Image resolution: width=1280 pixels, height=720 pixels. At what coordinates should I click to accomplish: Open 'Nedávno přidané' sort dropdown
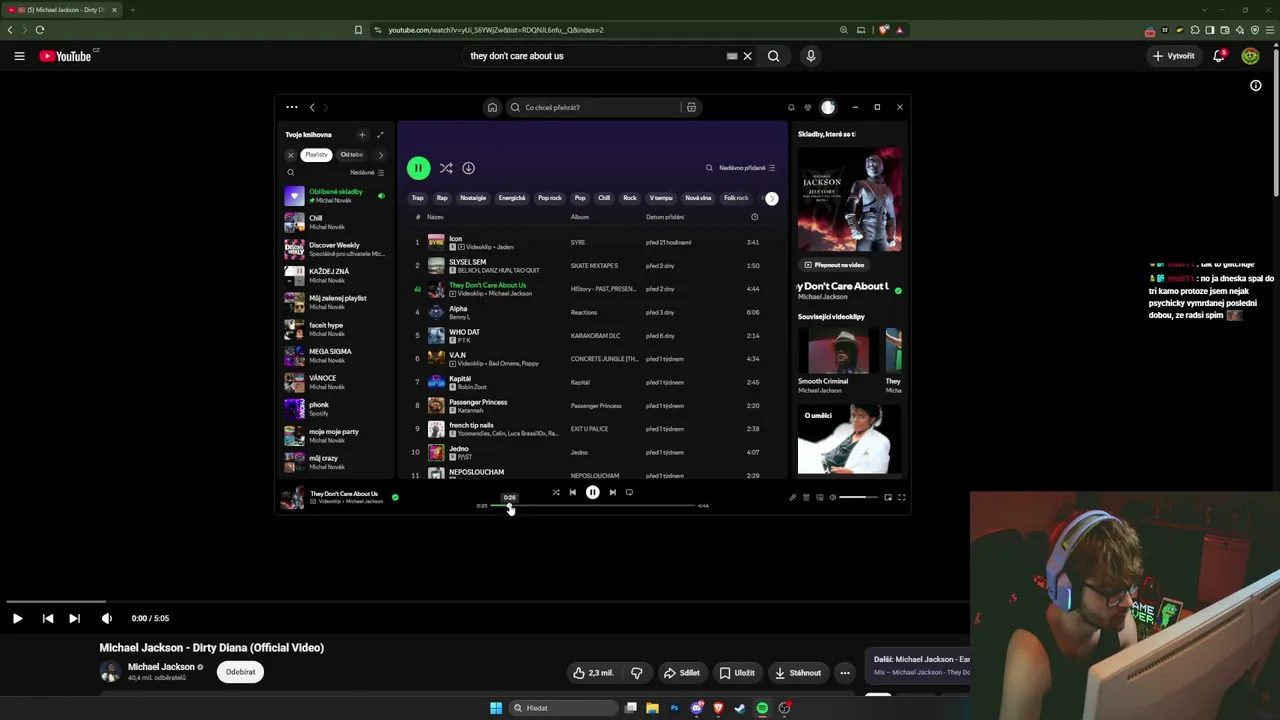coord(747,168)
